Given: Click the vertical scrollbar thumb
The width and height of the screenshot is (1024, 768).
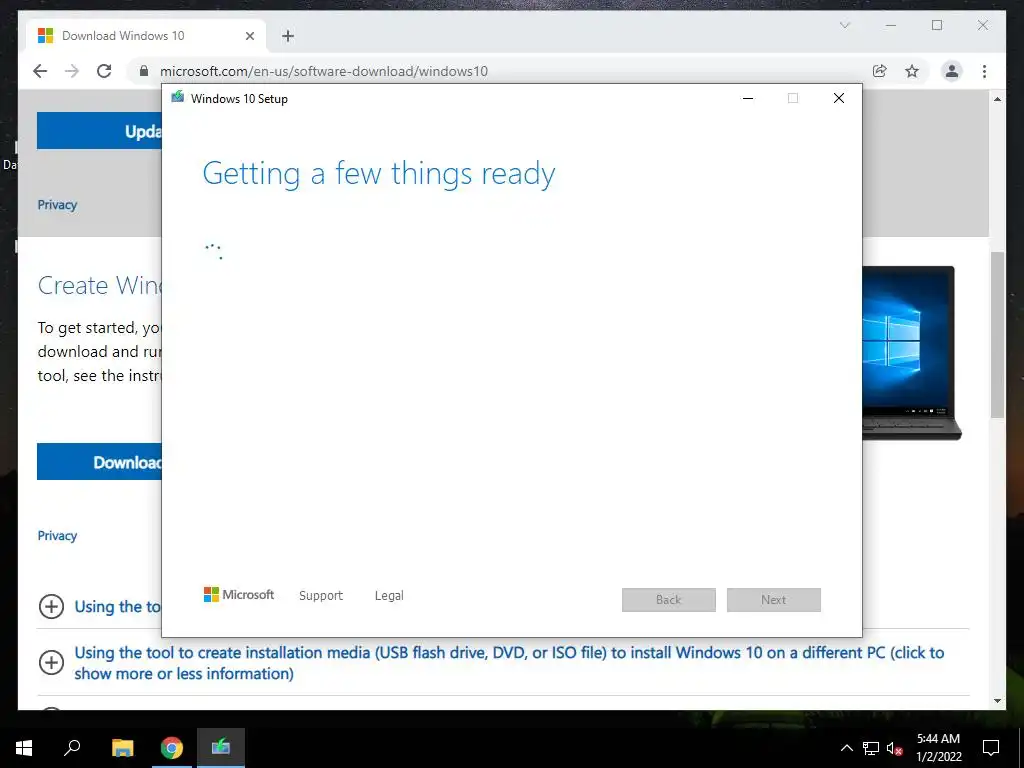Looking at the screenshot, I should [x=997, y=334].
